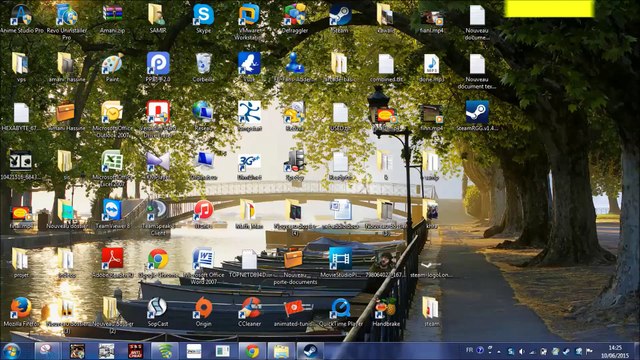Select the vps folder icon
This screenshot has height=360, width=640.
click(21, 67)
